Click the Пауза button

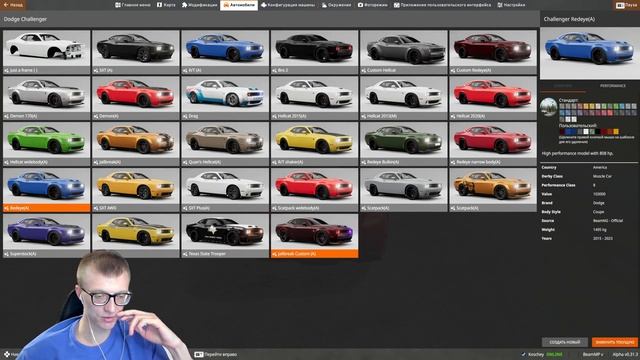627,5
